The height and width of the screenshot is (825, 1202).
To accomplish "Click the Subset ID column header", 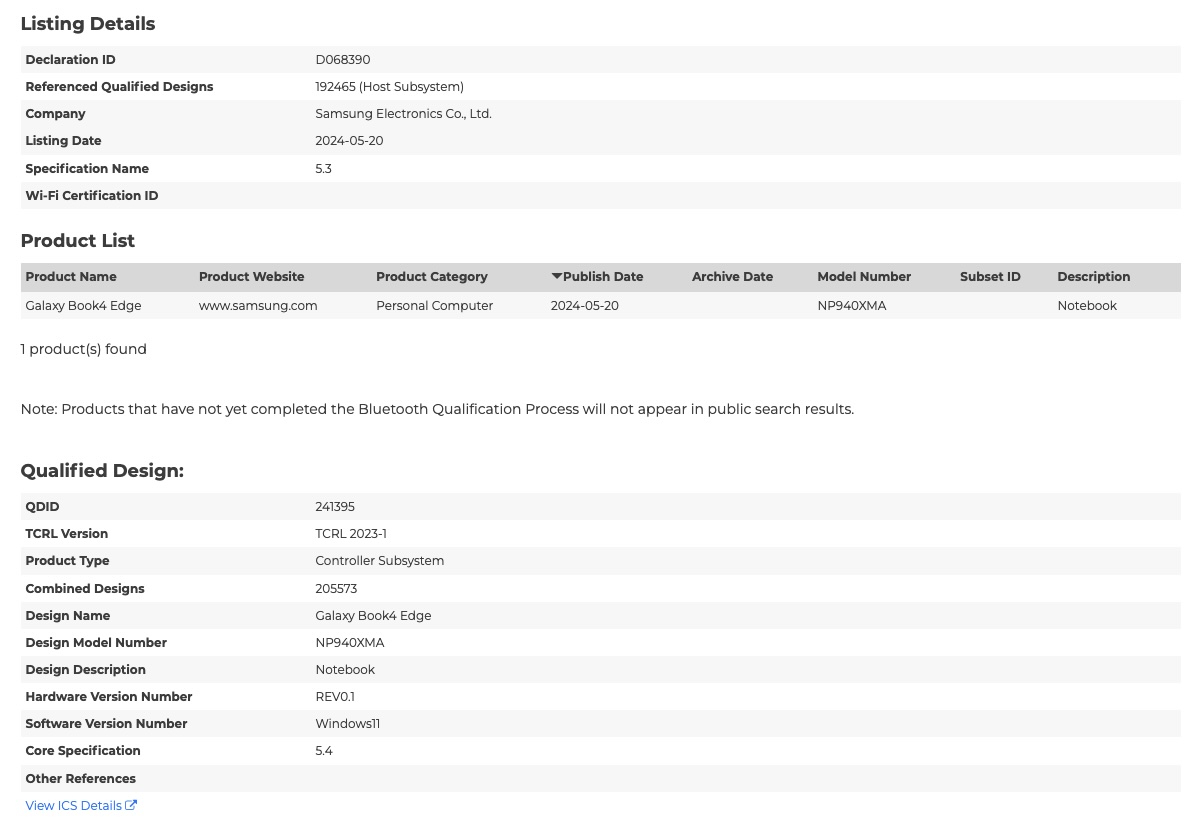I will pos(990,277).
